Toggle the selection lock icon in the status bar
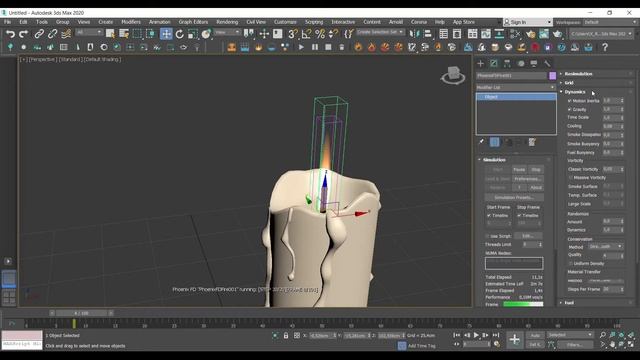This screenshot has width=640, height=360. click(x=286, y=336)
